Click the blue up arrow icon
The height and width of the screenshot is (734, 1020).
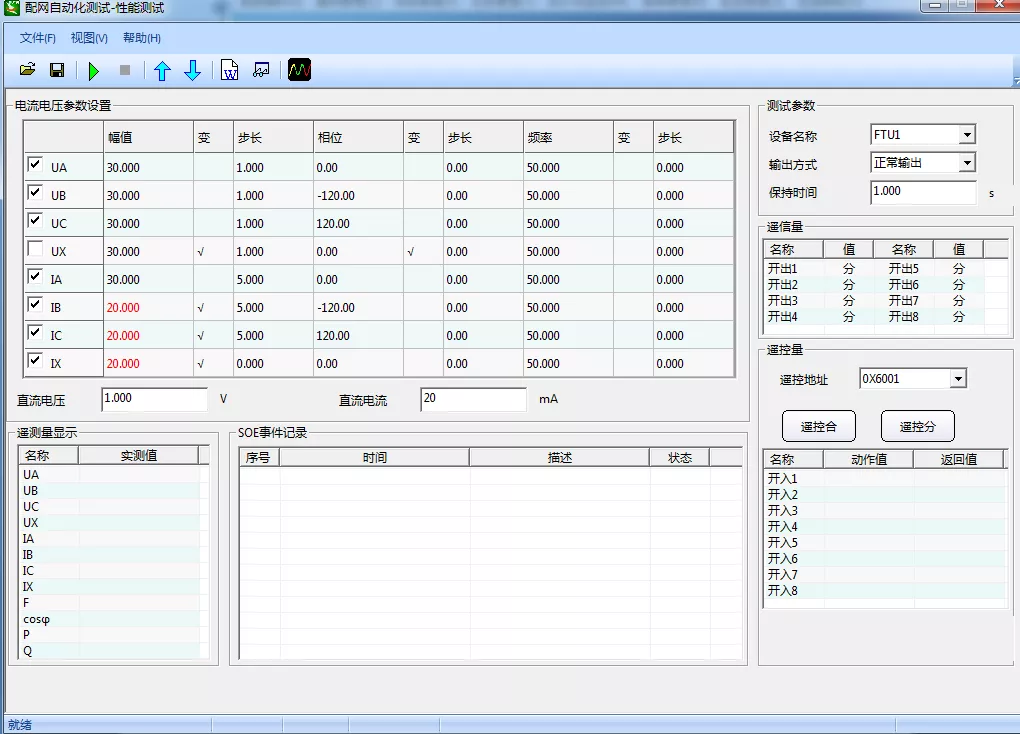(162, 70)
